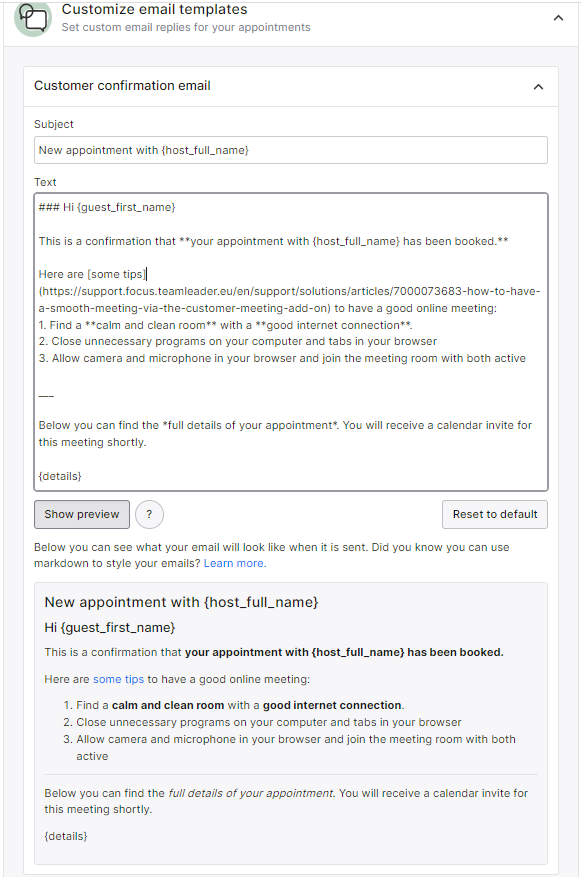581x877 pixels.
Task: Click the {details} placeholder in the preview
Action: pos(66,836)
